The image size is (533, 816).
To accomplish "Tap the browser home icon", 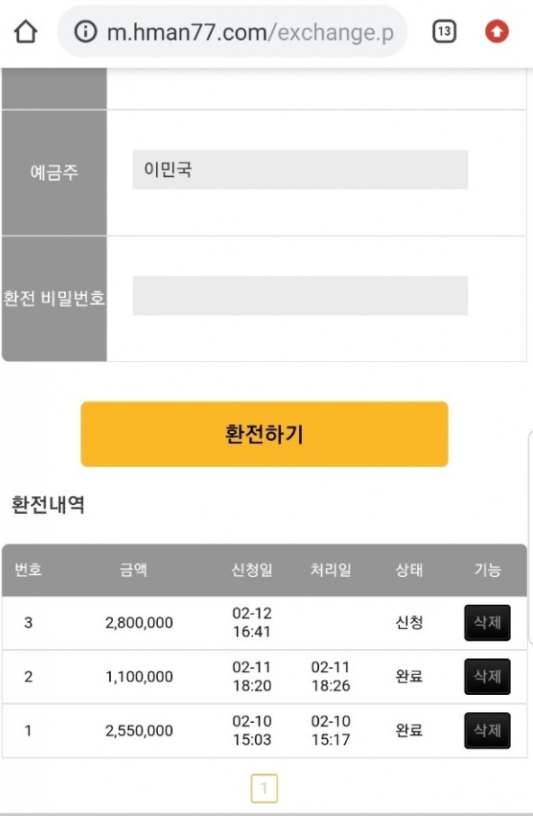I will (x=26, y=32).
